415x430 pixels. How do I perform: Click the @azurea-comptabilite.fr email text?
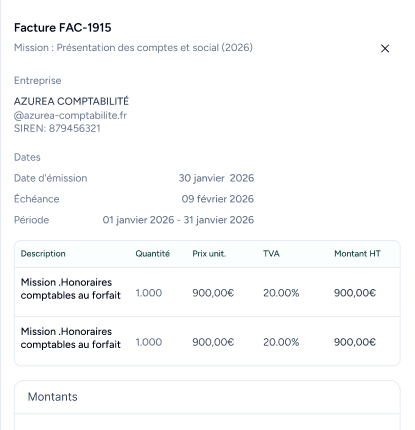click(70, 115)
